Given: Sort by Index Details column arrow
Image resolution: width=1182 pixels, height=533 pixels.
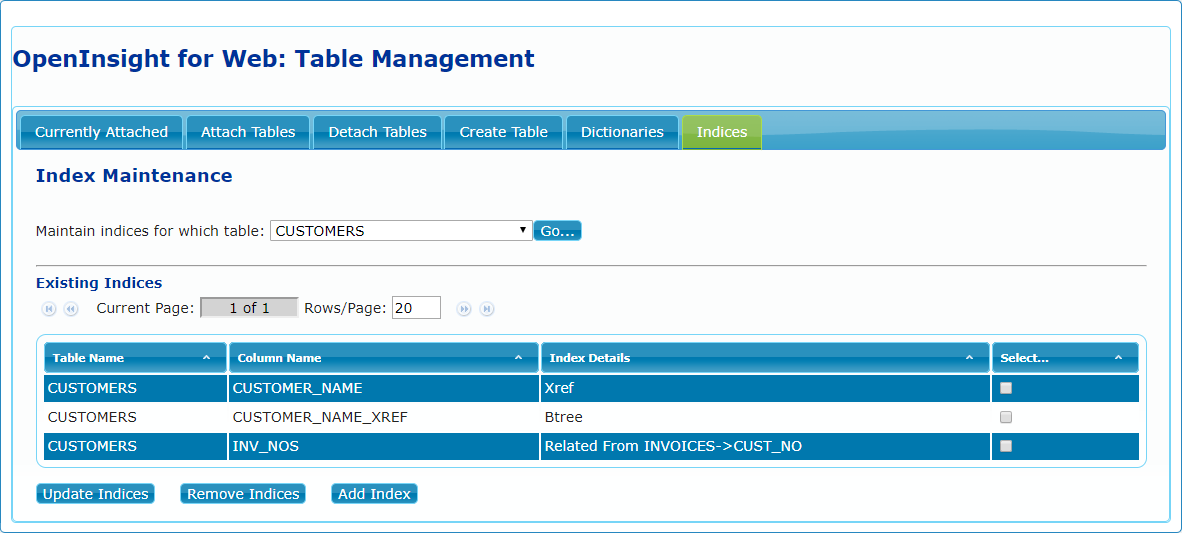Looking at the screenshot, I should pyautogui.click(x=969, y=358).
